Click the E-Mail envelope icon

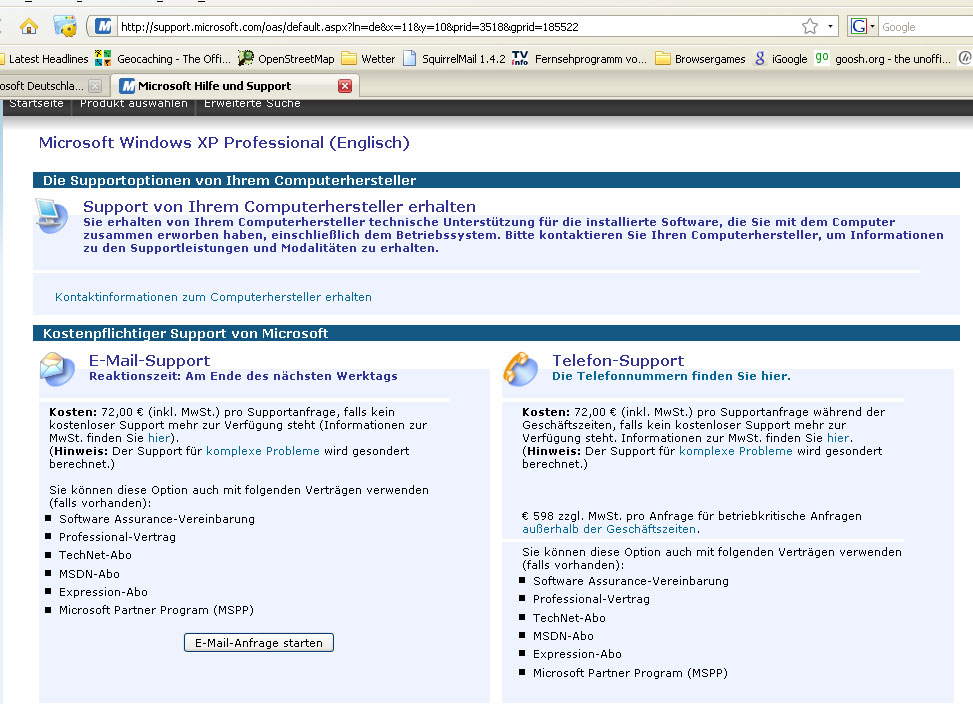(x=57, y=368)
